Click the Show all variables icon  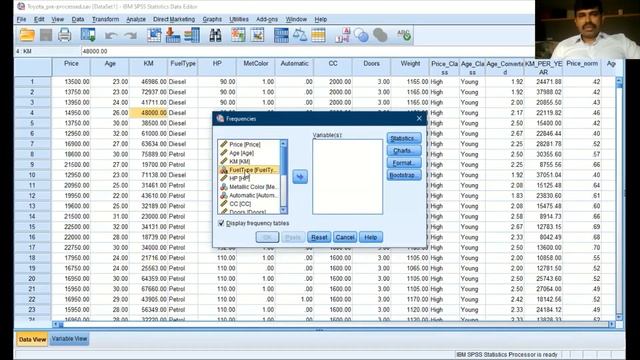pos(380,36)
